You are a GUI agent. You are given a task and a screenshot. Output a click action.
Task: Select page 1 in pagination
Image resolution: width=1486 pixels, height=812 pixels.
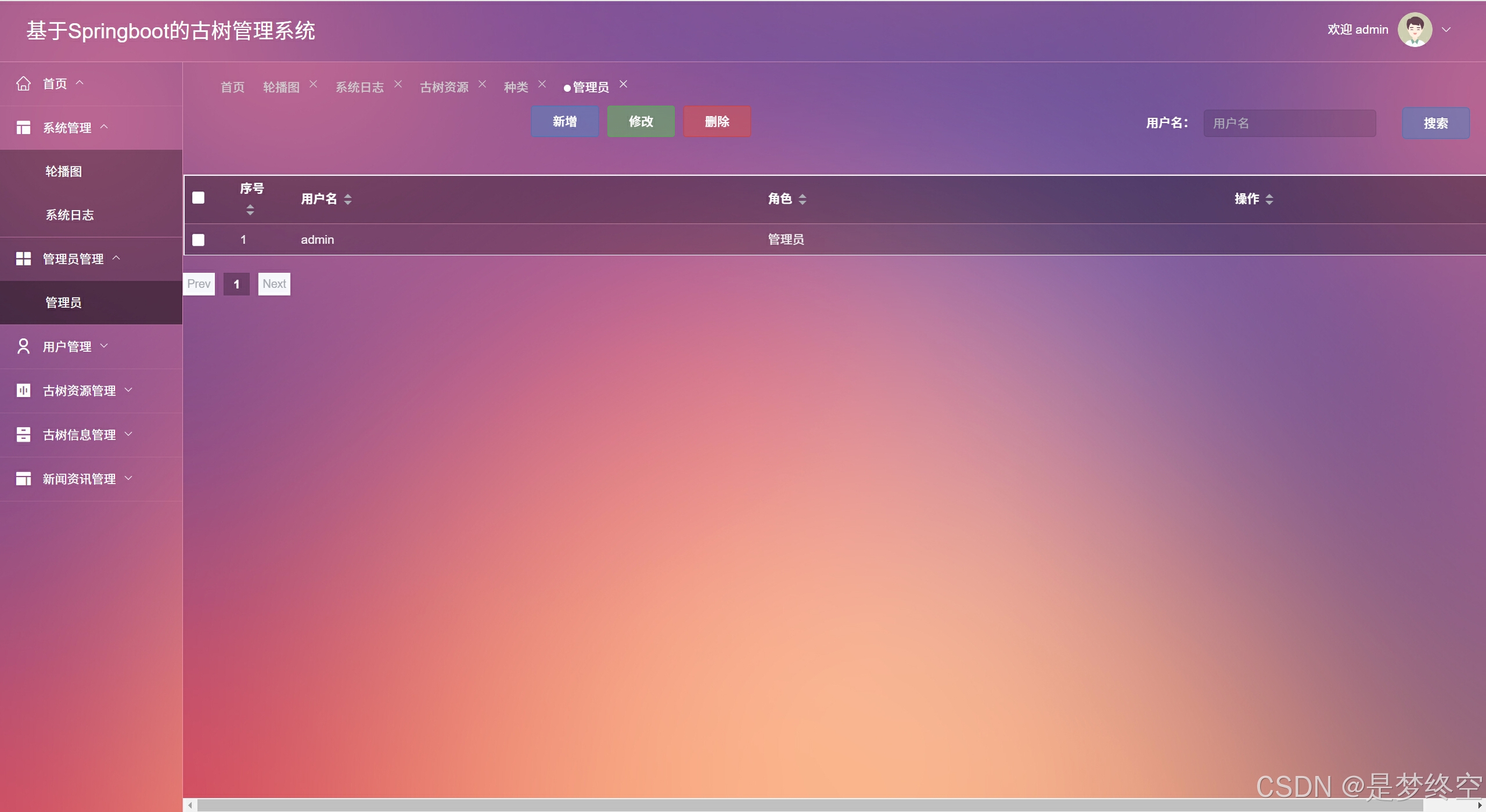tap(236, 284)
